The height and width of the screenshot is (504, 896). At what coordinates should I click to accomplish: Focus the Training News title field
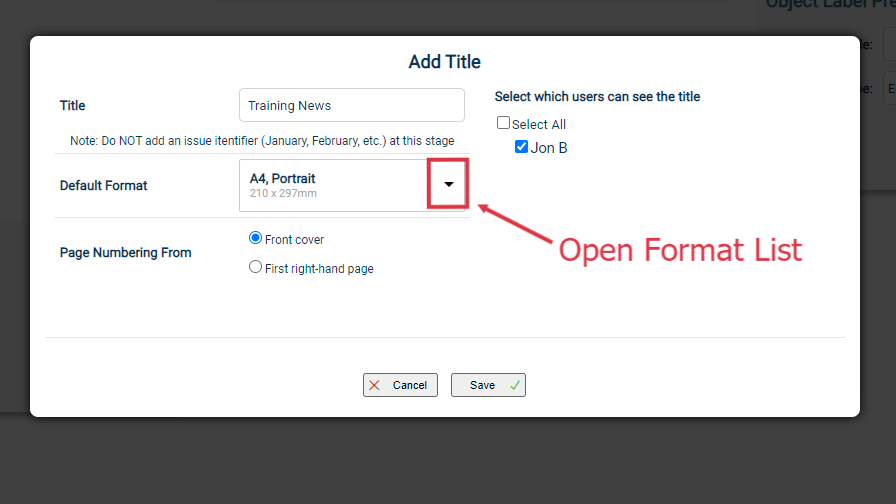351,105
